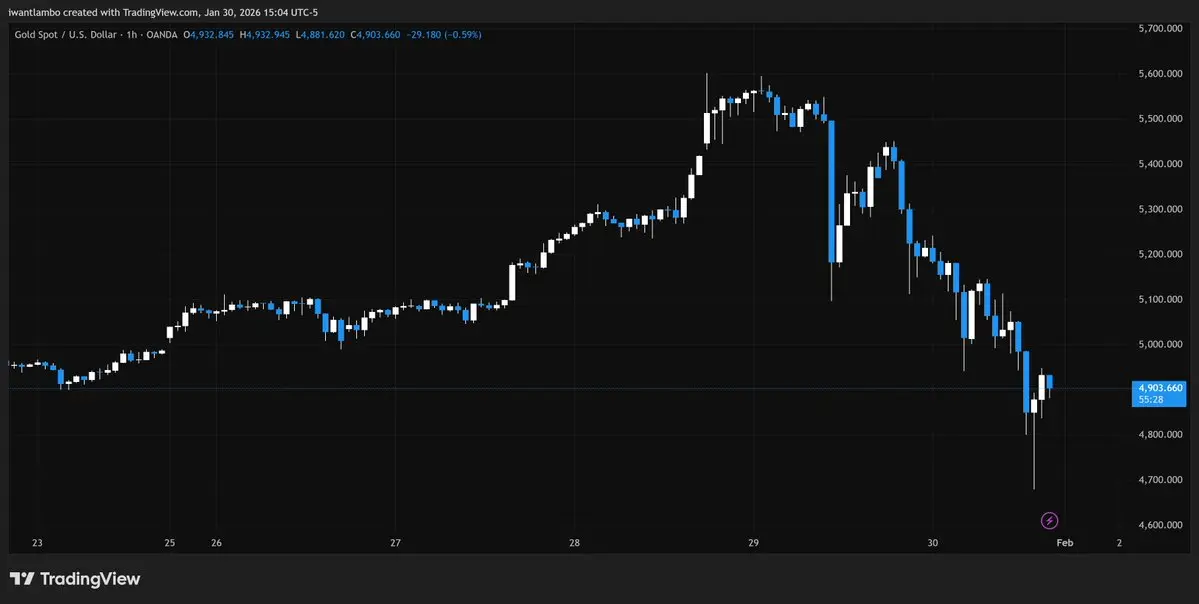
Task: Click the Feb label on time axis
Action: coord(1064,543)
